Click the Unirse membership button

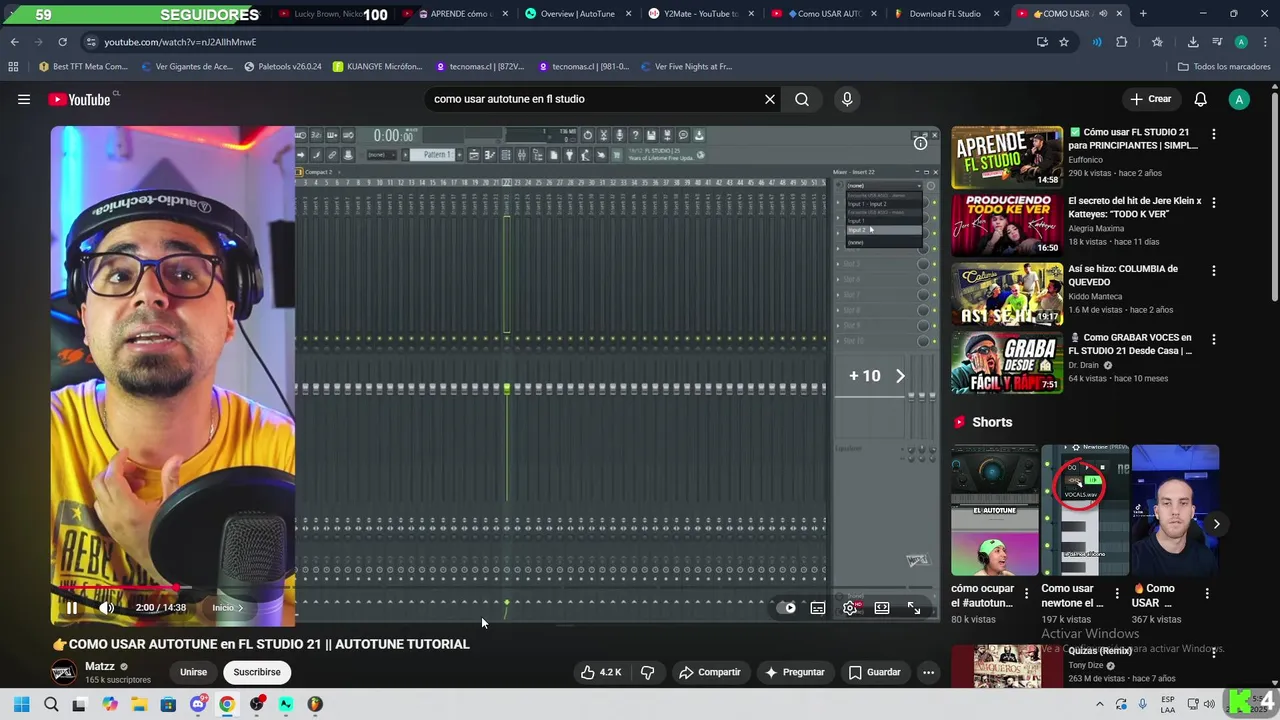[193, 672]
